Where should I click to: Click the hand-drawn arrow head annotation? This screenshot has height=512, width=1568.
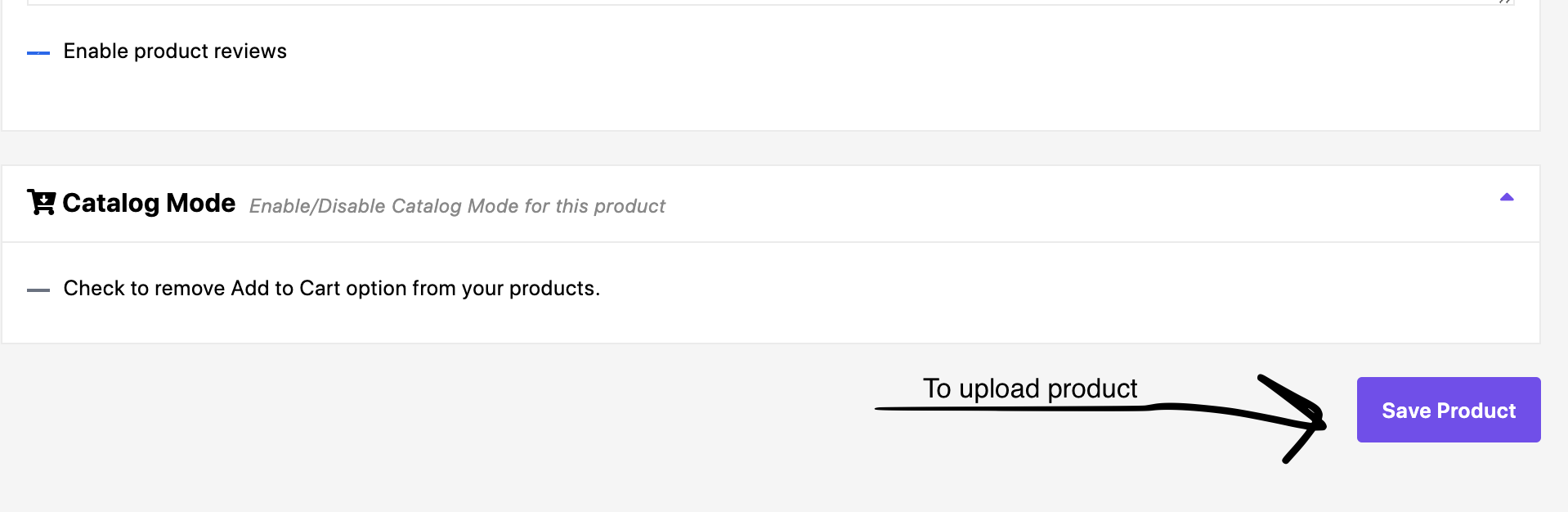(1296, 419)
